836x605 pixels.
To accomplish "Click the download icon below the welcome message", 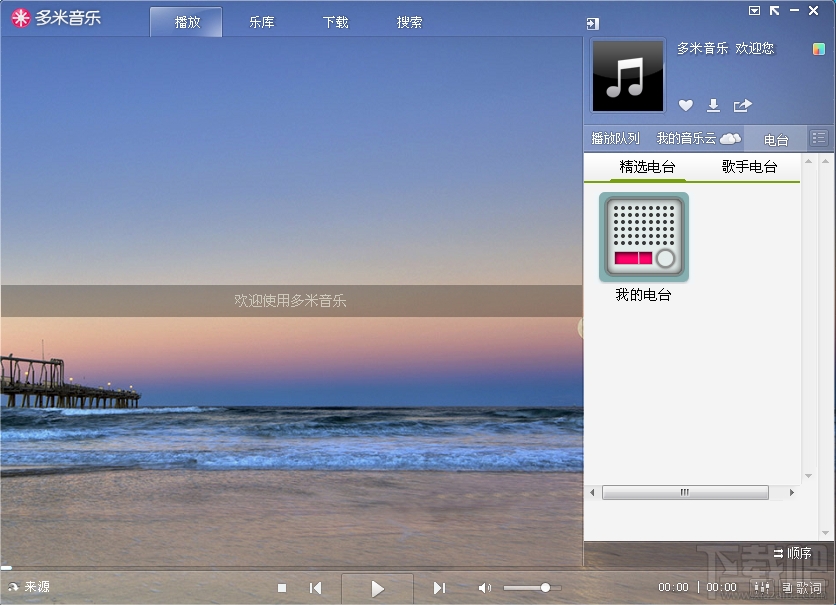I will (x=713, y=105).
